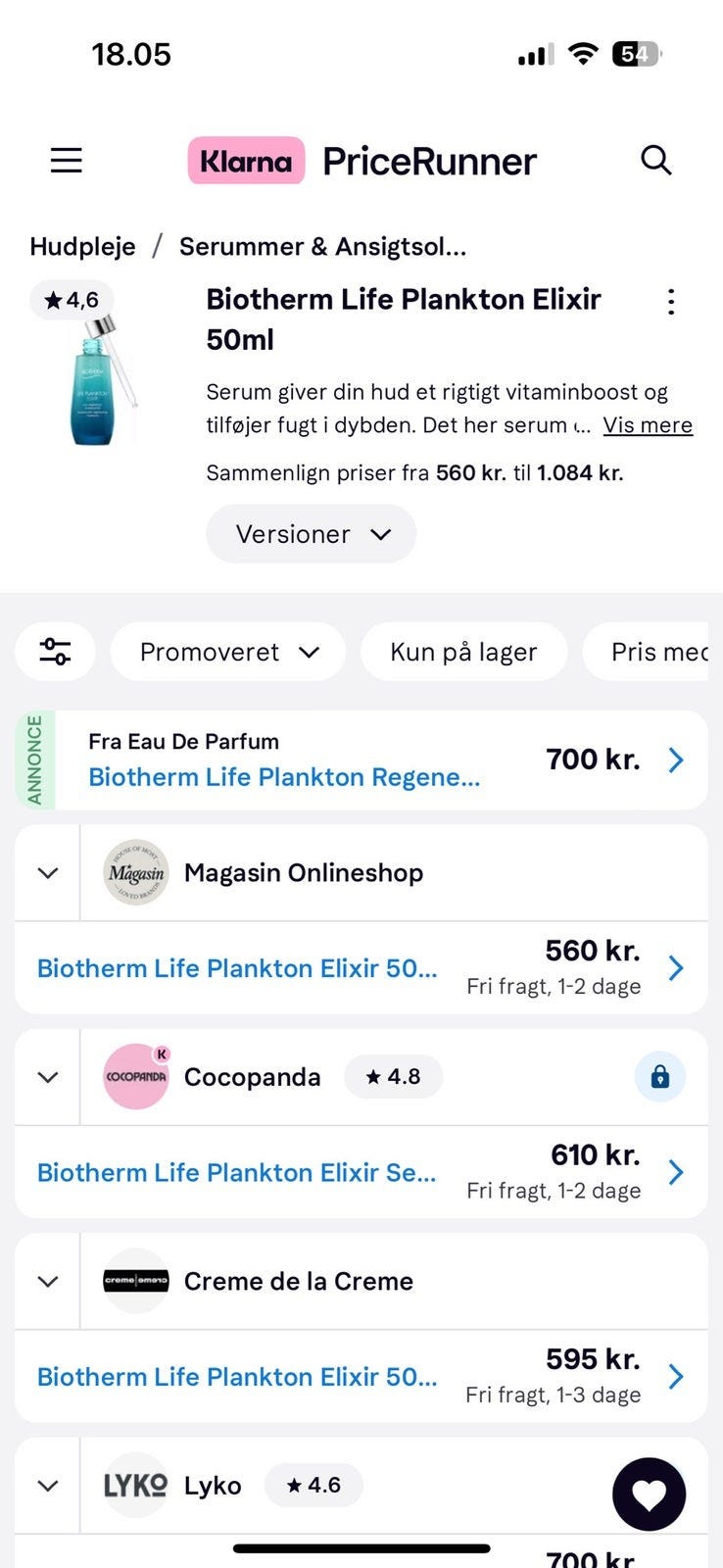Screen dimensions: 723x1568
Task: Open the filter sliders icon
Action: pos(55,652)
